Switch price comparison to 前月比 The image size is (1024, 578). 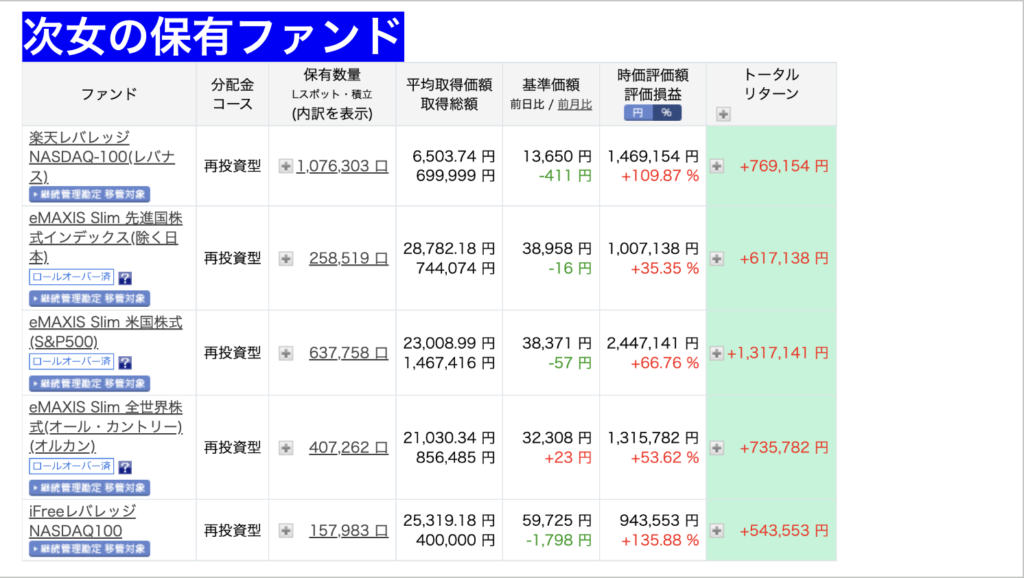pyautogui.click(x=575, y=104)
